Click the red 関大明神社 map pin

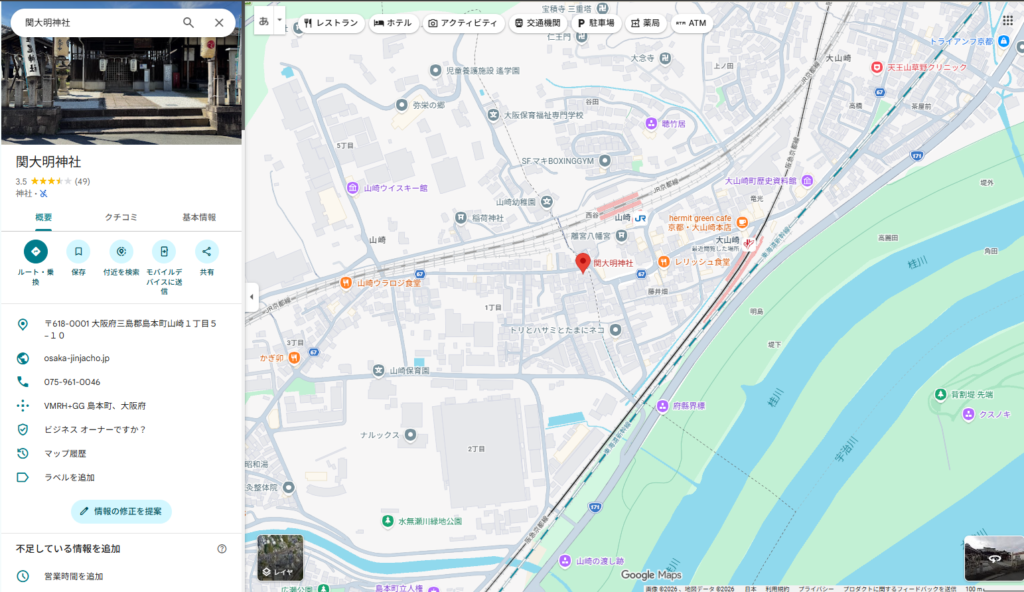[583, 262]
